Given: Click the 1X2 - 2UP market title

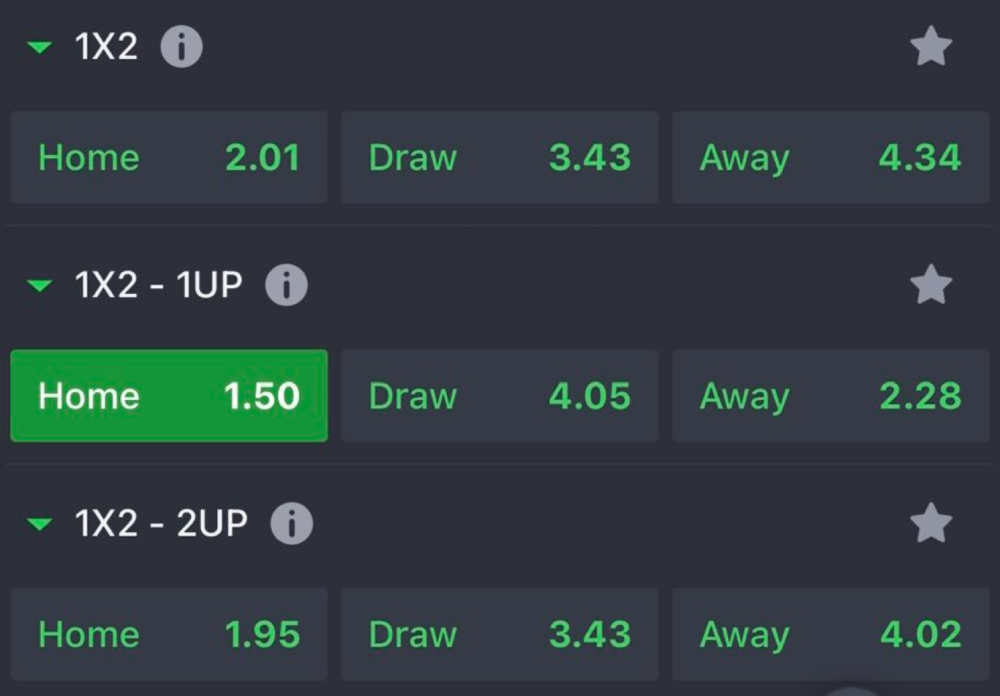Looking at the screenshot, I should coord(161,524).
